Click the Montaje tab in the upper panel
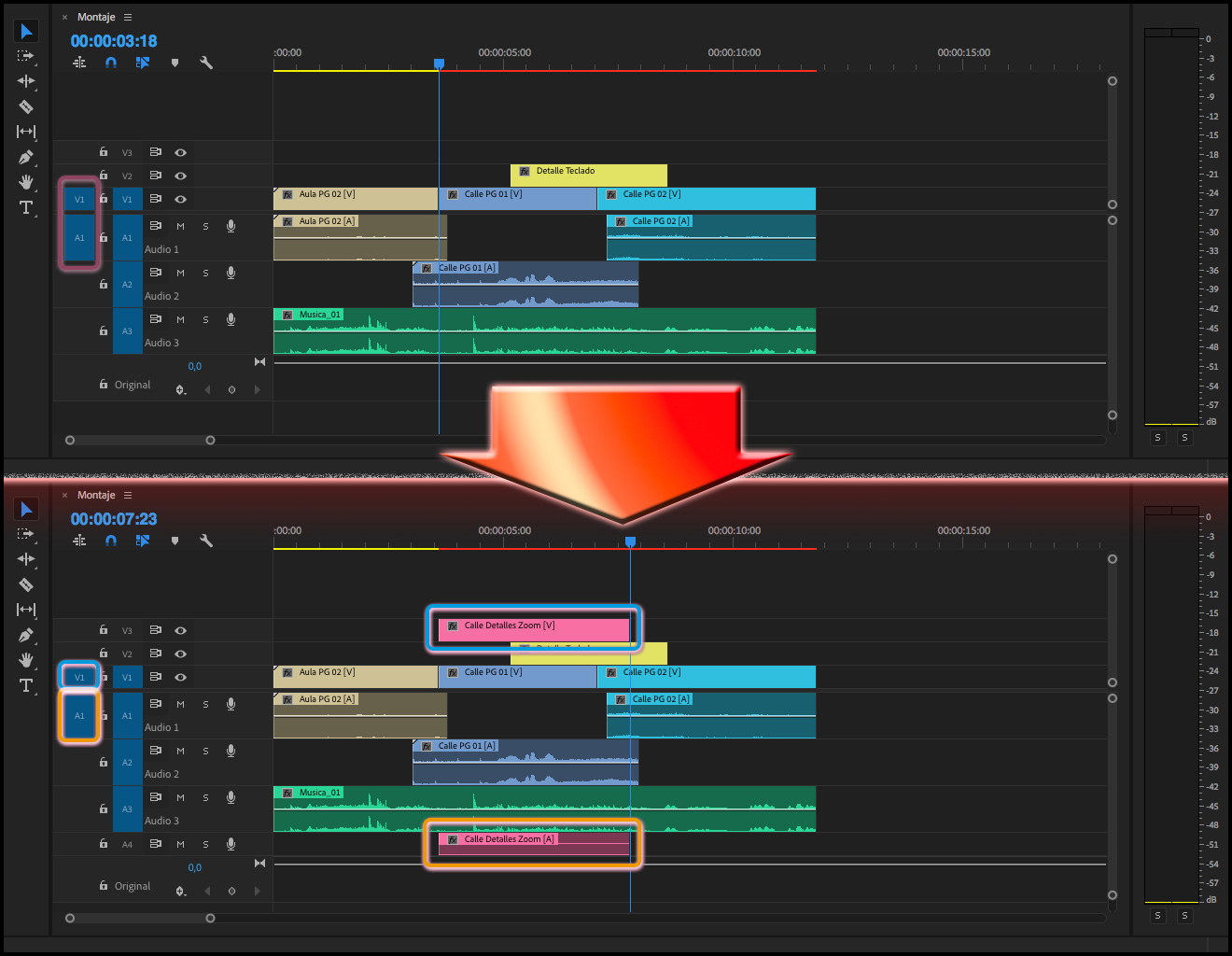 96,17
